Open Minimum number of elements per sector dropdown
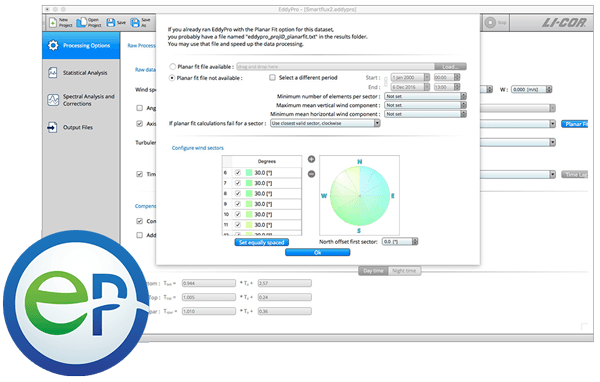 coord(425,96)
